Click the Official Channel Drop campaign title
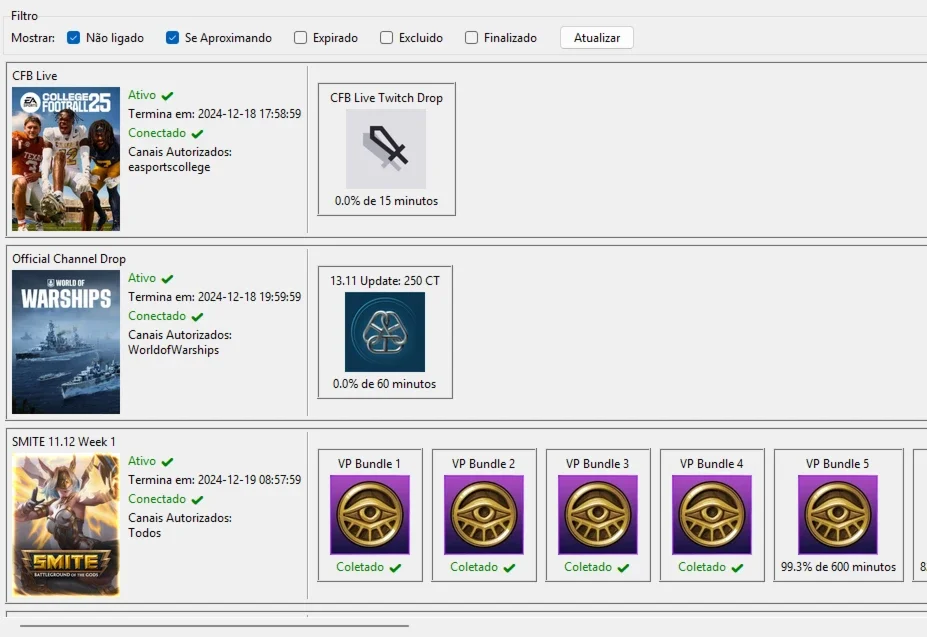Image resolution: width=927 pixels, height=637 pixels. click(x=69, y=258)
